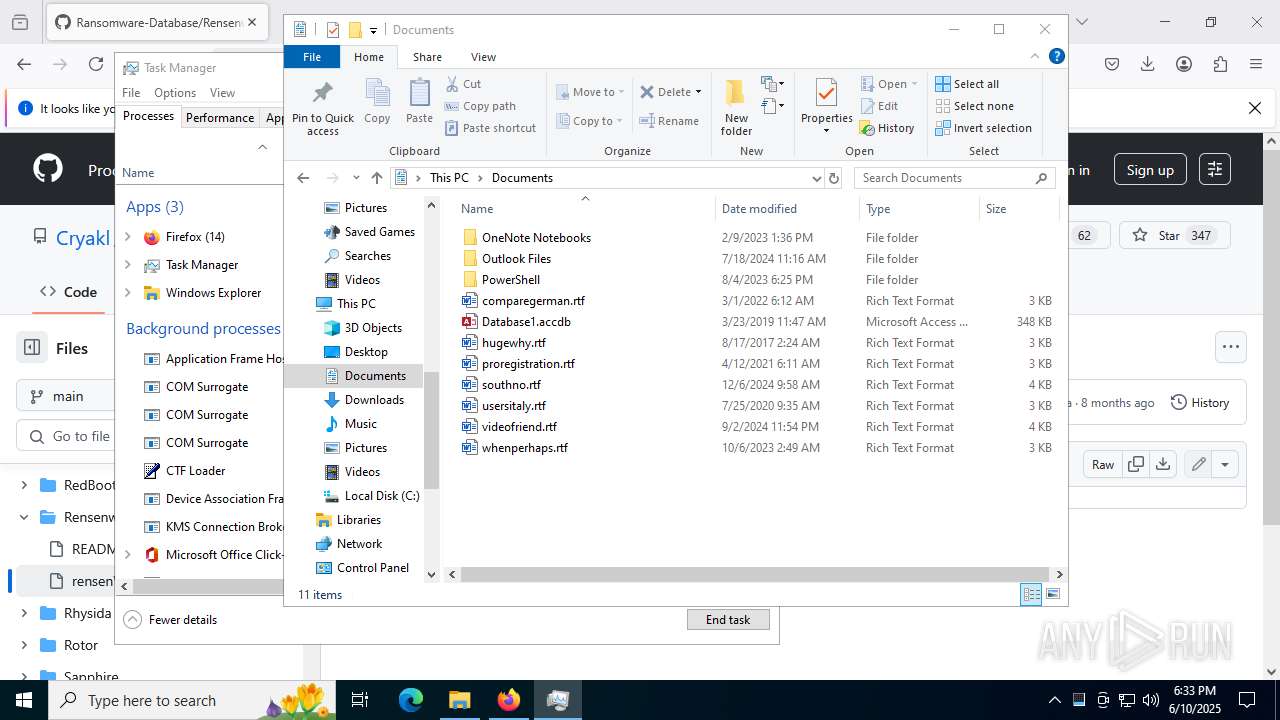The height and width of the screenshot is (720, 1280).
Task: Click the Paste ribbon icon
Action: click(419, 102)
